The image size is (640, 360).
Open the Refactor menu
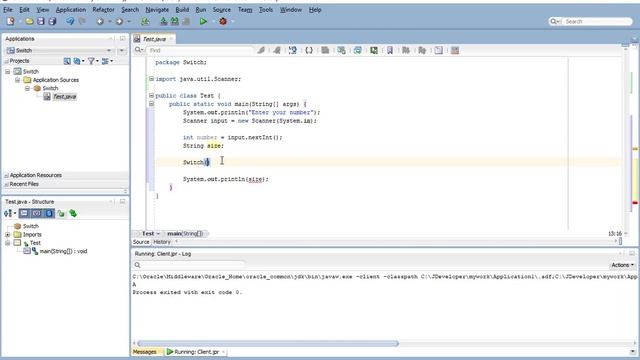point(103,9)
